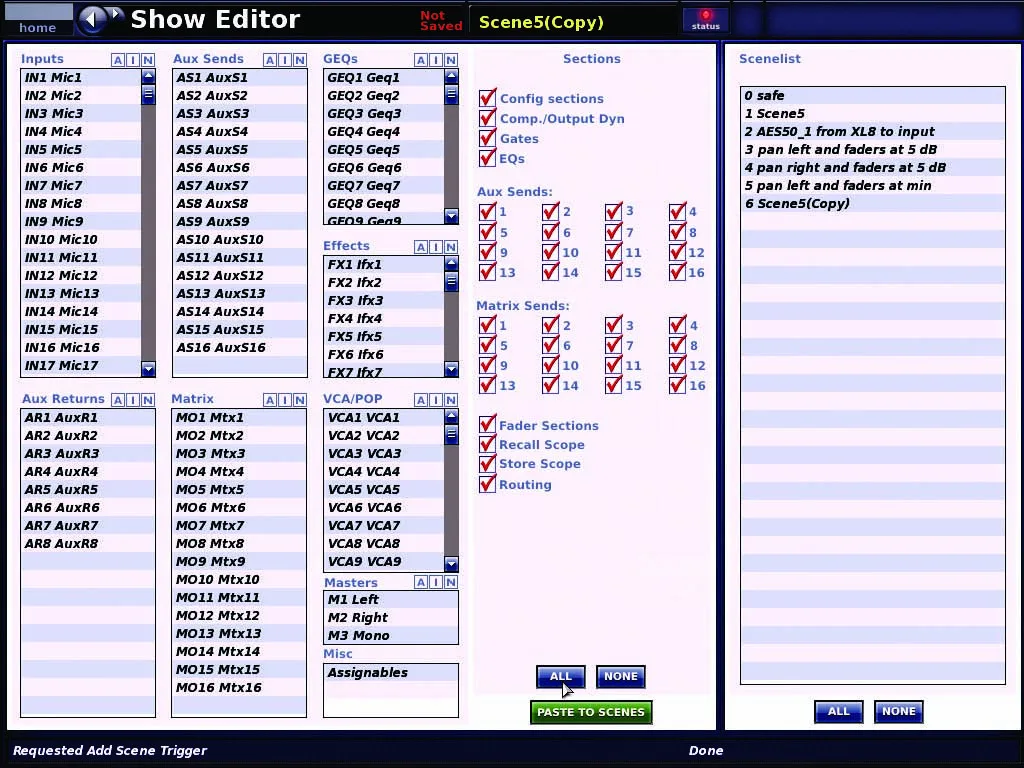This screenshot has width=1024, height=768.
Task: Click the N button for Masters
Action: click(x=451, y=582)
